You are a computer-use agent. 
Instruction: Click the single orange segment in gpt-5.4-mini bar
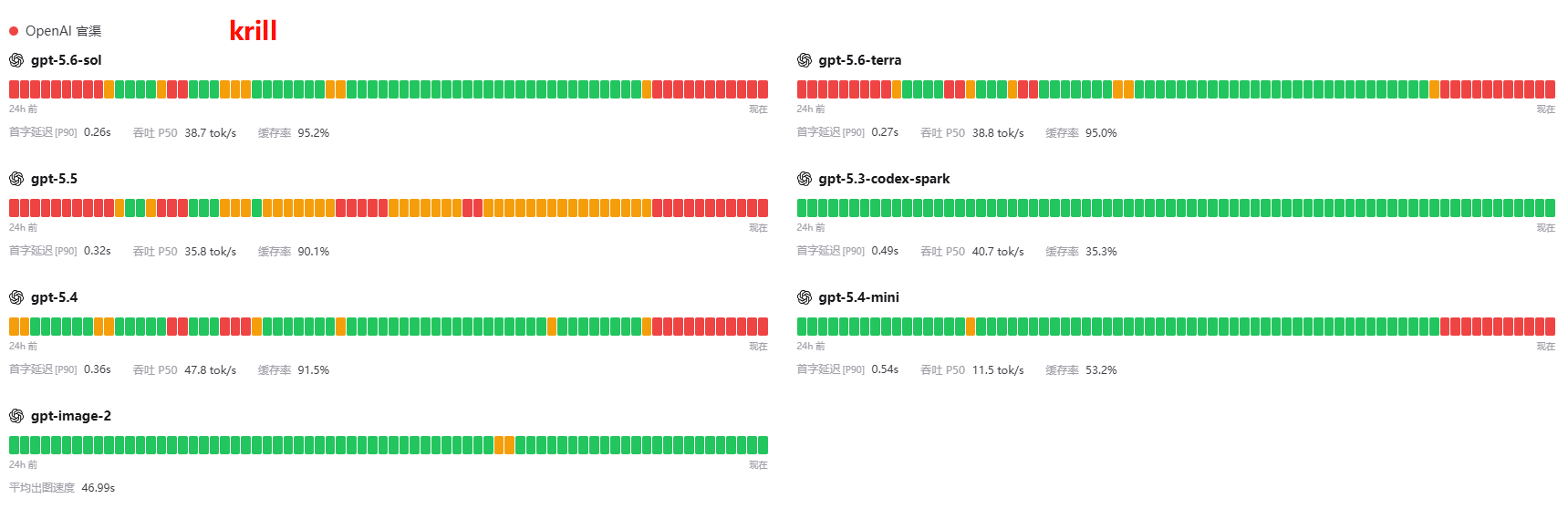(x=971, y=327)
